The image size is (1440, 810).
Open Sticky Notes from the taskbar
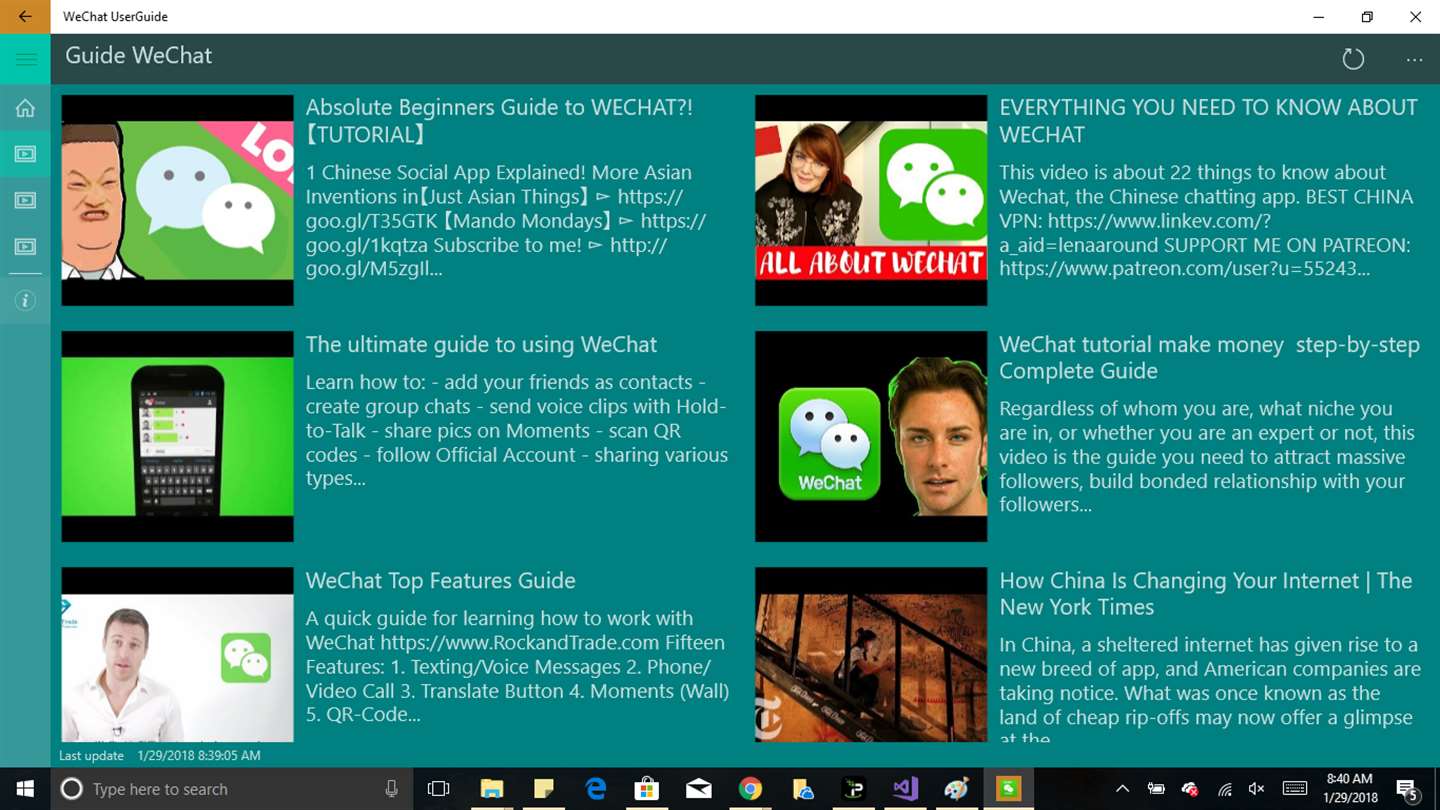tap(543, 789)
